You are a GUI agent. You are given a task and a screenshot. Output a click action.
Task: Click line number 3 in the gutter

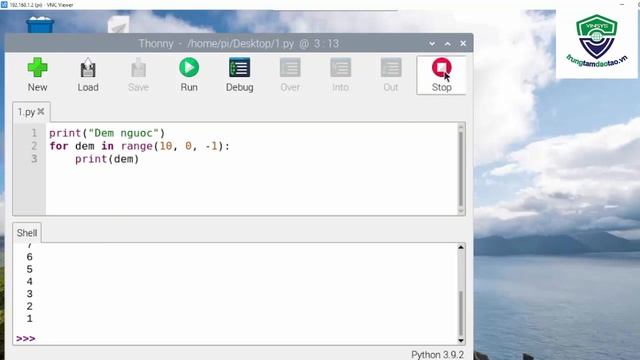[x=34, y=159]
